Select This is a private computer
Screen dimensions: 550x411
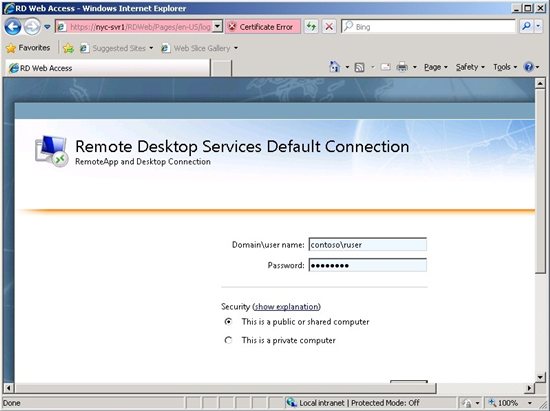click(228, 340)
